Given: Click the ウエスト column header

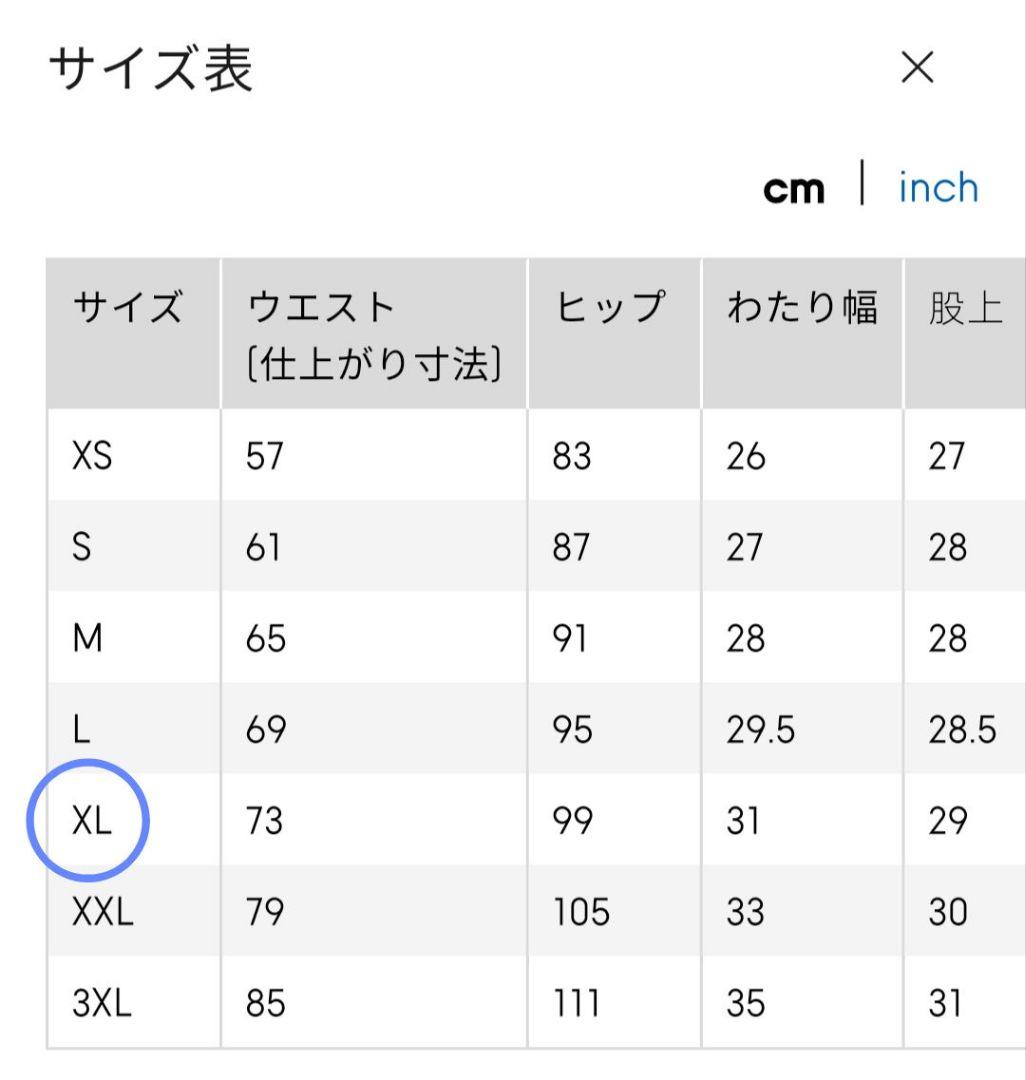Looking at the screenshot, I should 322,308.
